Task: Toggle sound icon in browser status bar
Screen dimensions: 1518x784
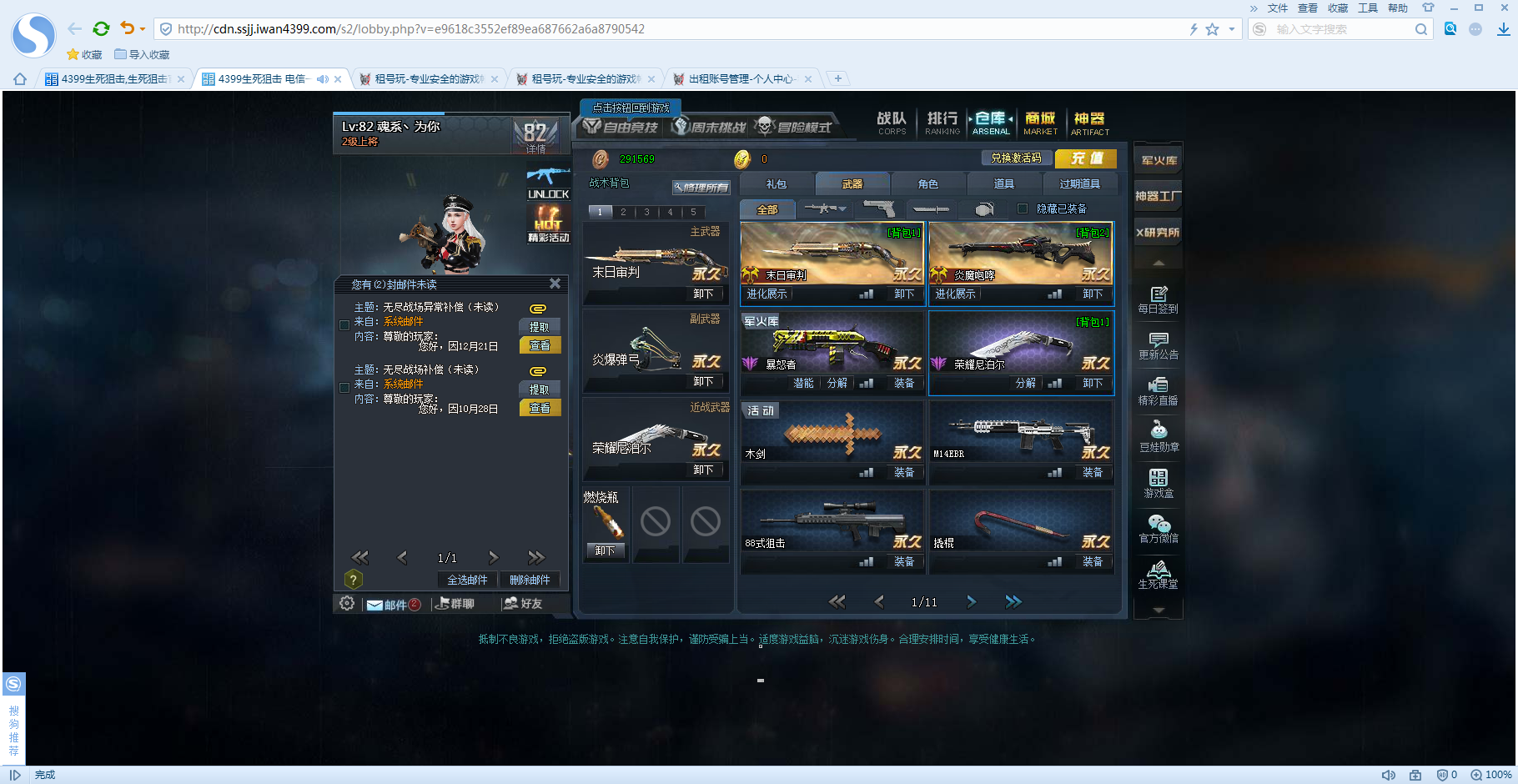Action: pyautogui.click(x=1388, y=775)
